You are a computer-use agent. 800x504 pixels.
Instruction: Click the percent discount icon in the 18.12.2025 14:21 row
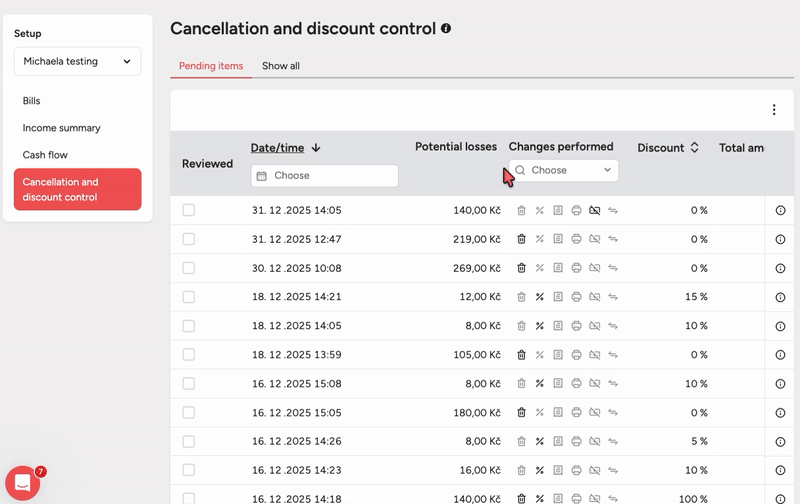click(x=539, y=297)
